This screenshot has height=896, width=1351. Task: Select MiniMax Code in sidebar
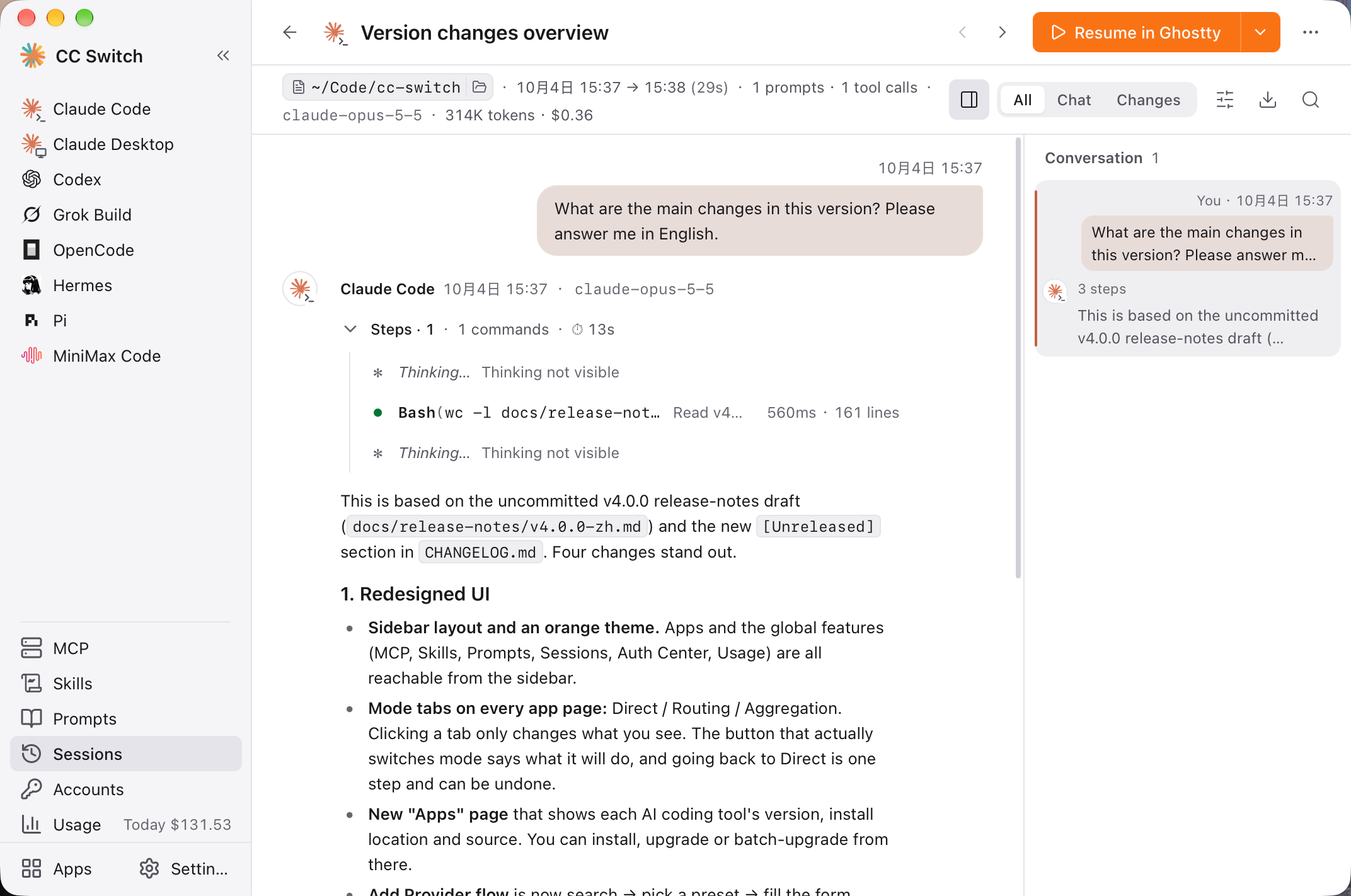[126, 356]
